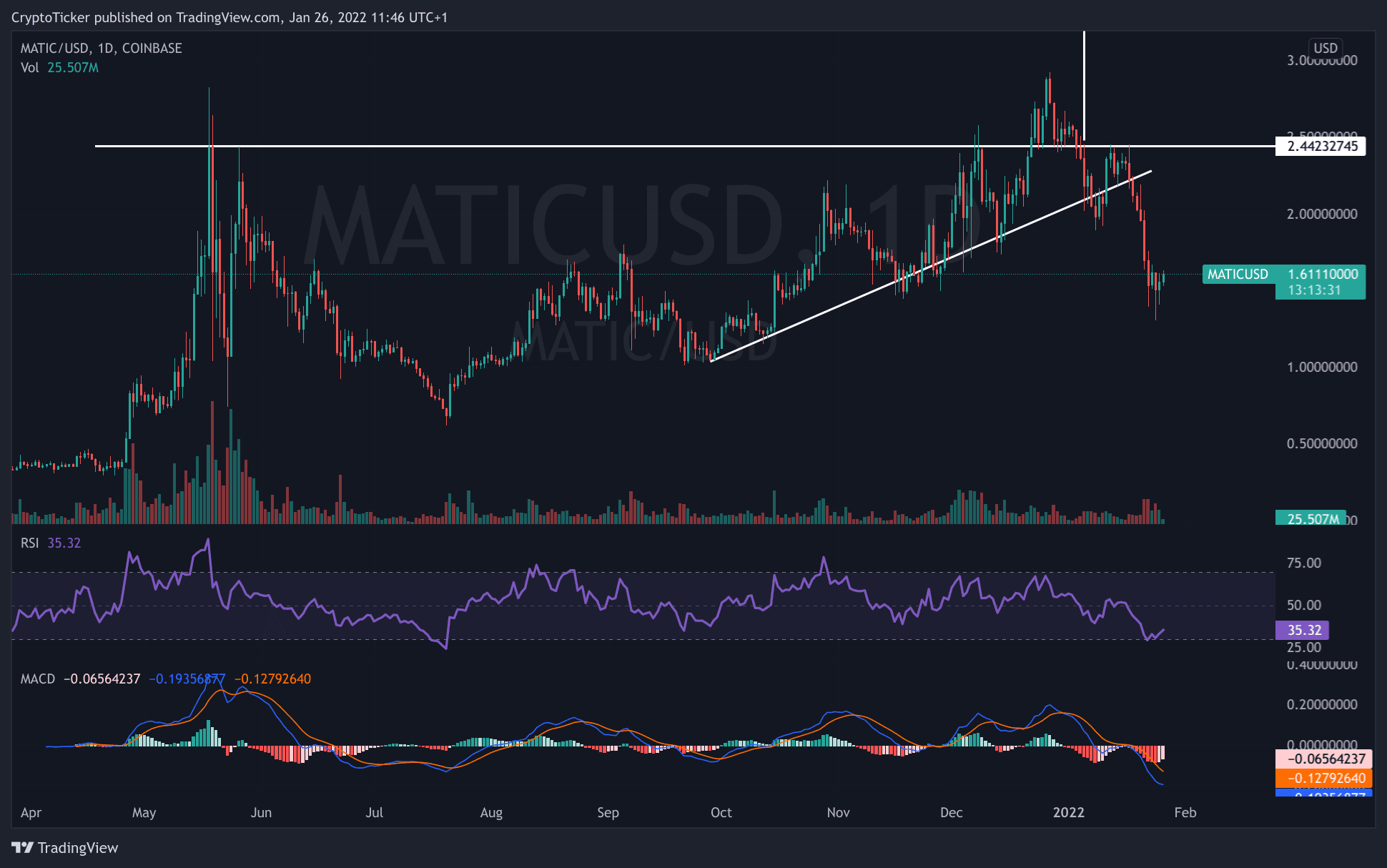
Task: Click the MATIC/USD, 1D, COINBASE title
Action: 101,48
